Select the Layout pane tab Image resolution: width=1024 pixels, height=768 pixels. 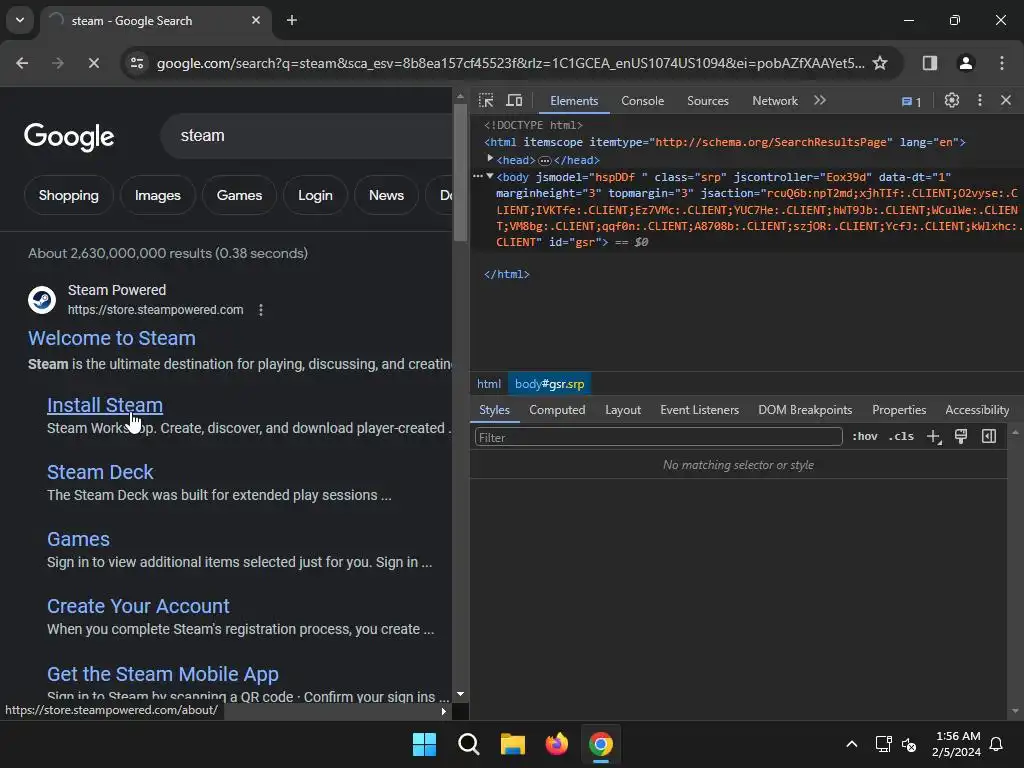point(623,410)
